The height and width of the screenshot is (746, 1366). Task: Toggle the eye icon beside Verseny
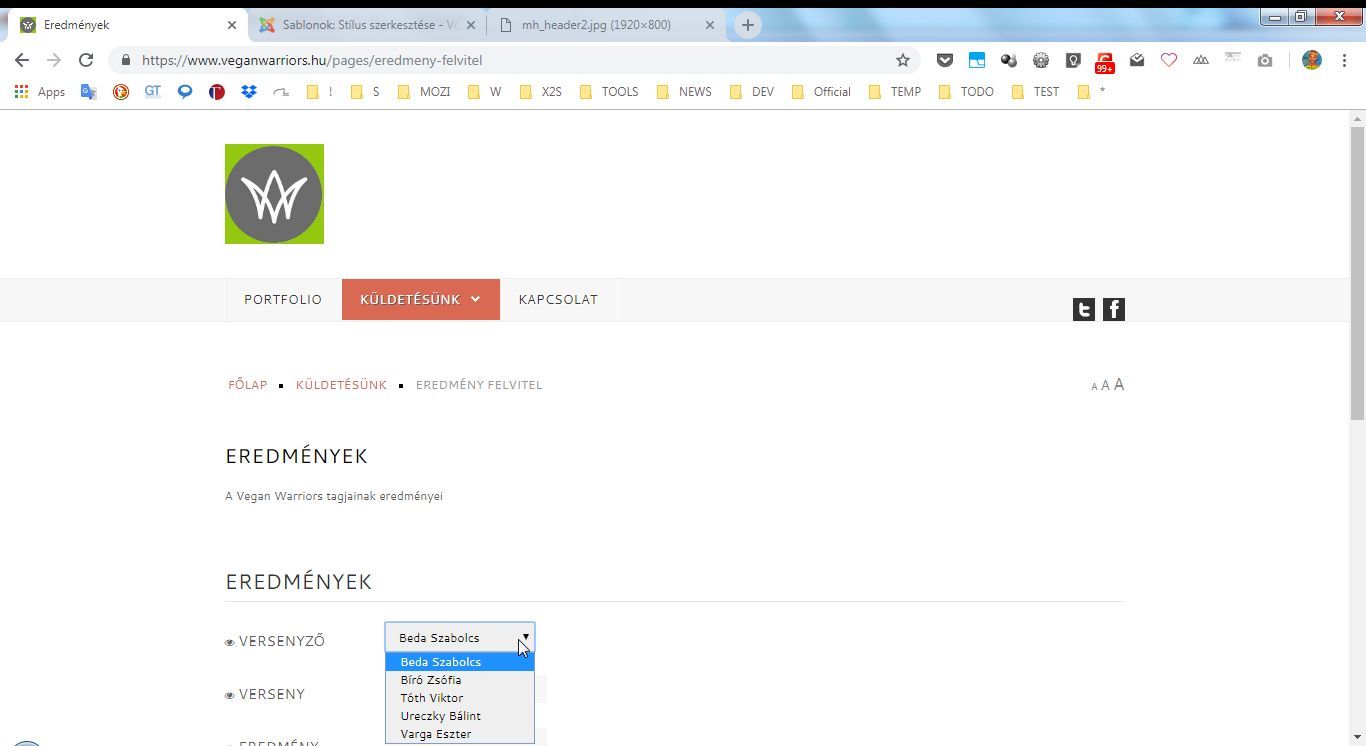coord(230,696)
